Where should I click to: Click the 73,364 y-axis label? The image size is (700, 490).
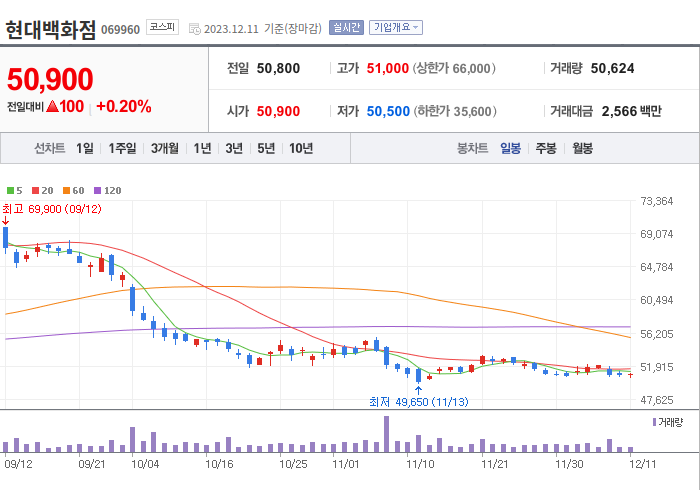pyautogui.click(x=656, y=201)
